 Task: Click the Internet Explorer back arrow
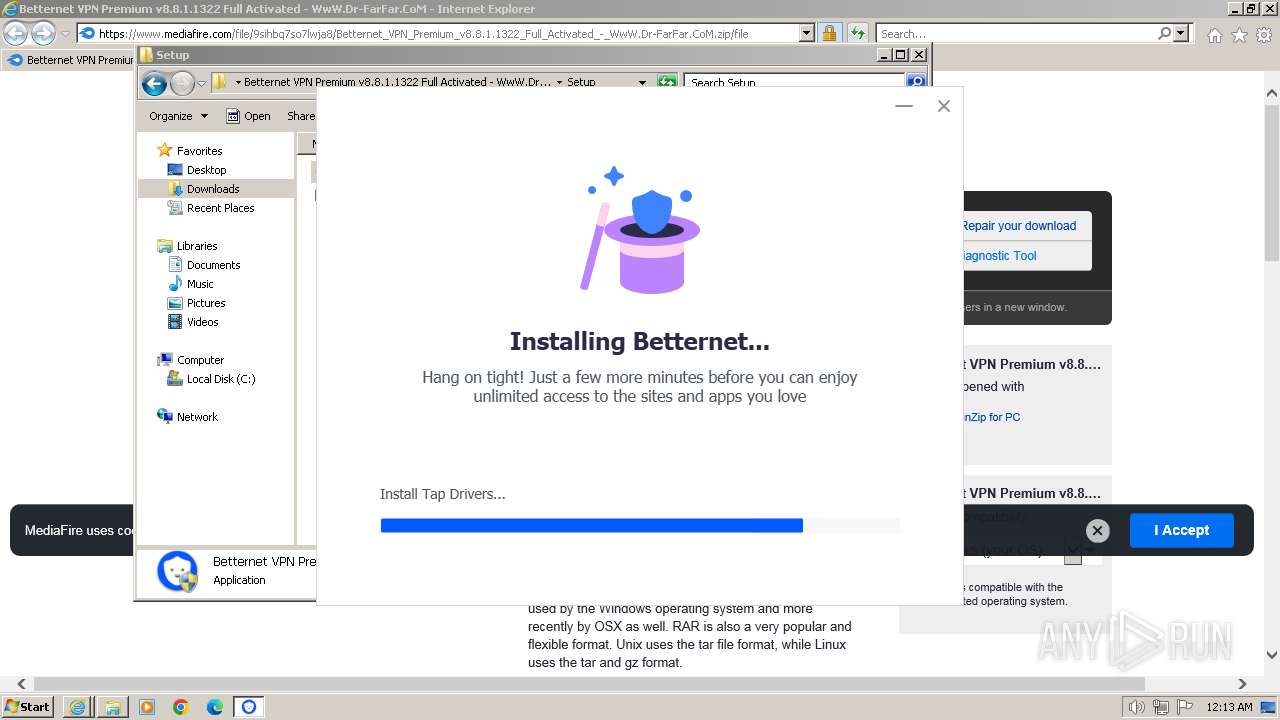coord(15,33)
